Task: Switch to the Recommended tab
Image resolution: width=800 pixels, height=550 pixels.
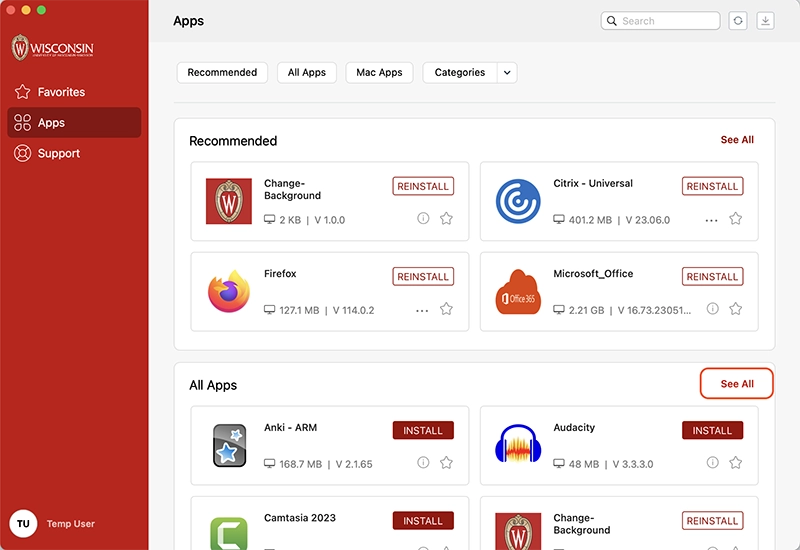Action: 222,72
